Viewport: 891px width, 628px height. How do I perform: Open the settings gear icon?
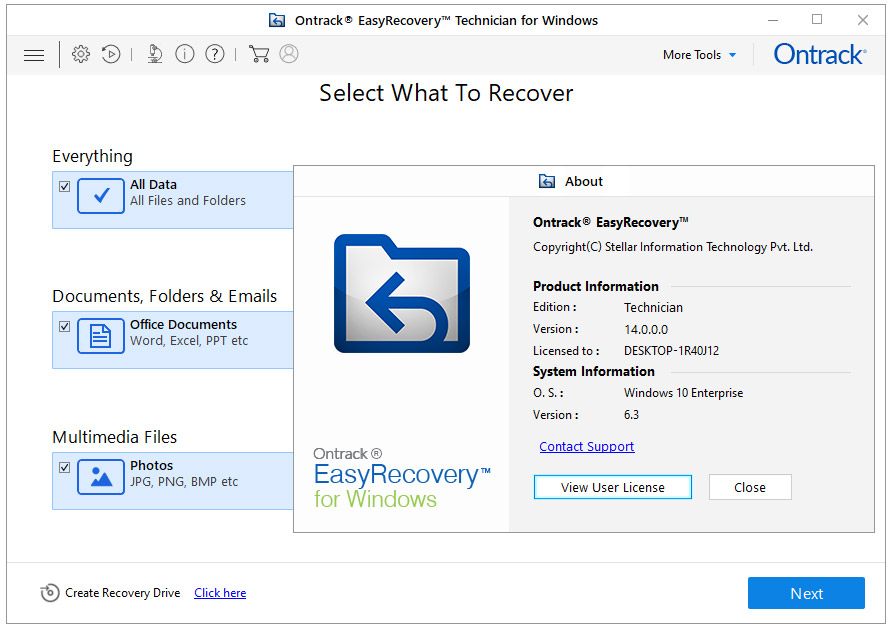(x=81, y=54)
